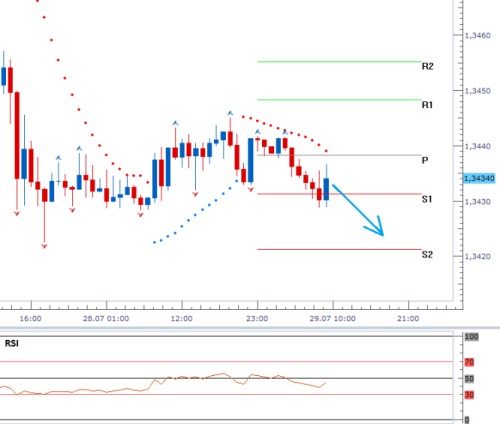Click the RSI indicator panel title
The image size is (500, 424).
[12, 343]
